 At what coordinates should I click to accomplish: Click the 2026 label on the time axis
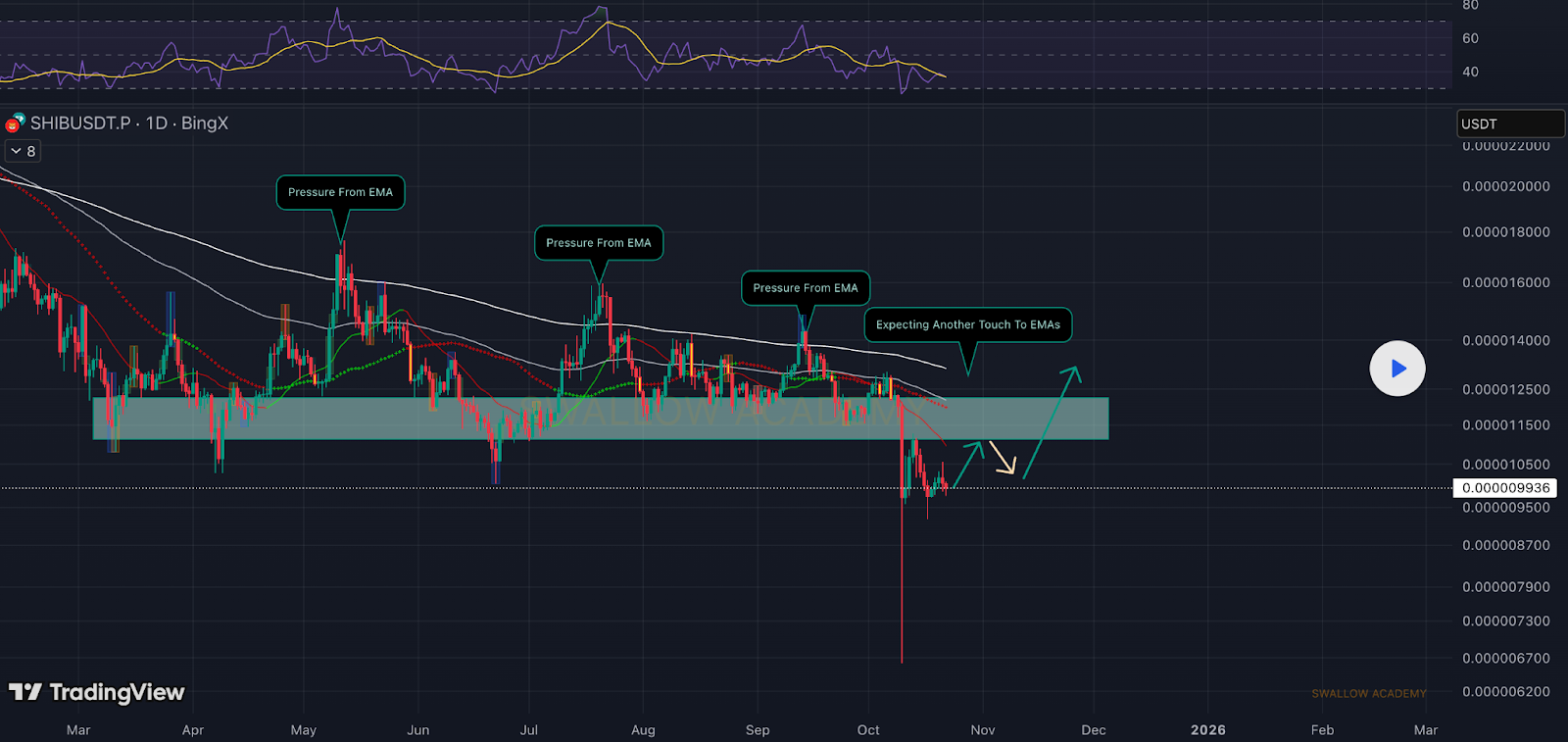[x=1207, y=730]
